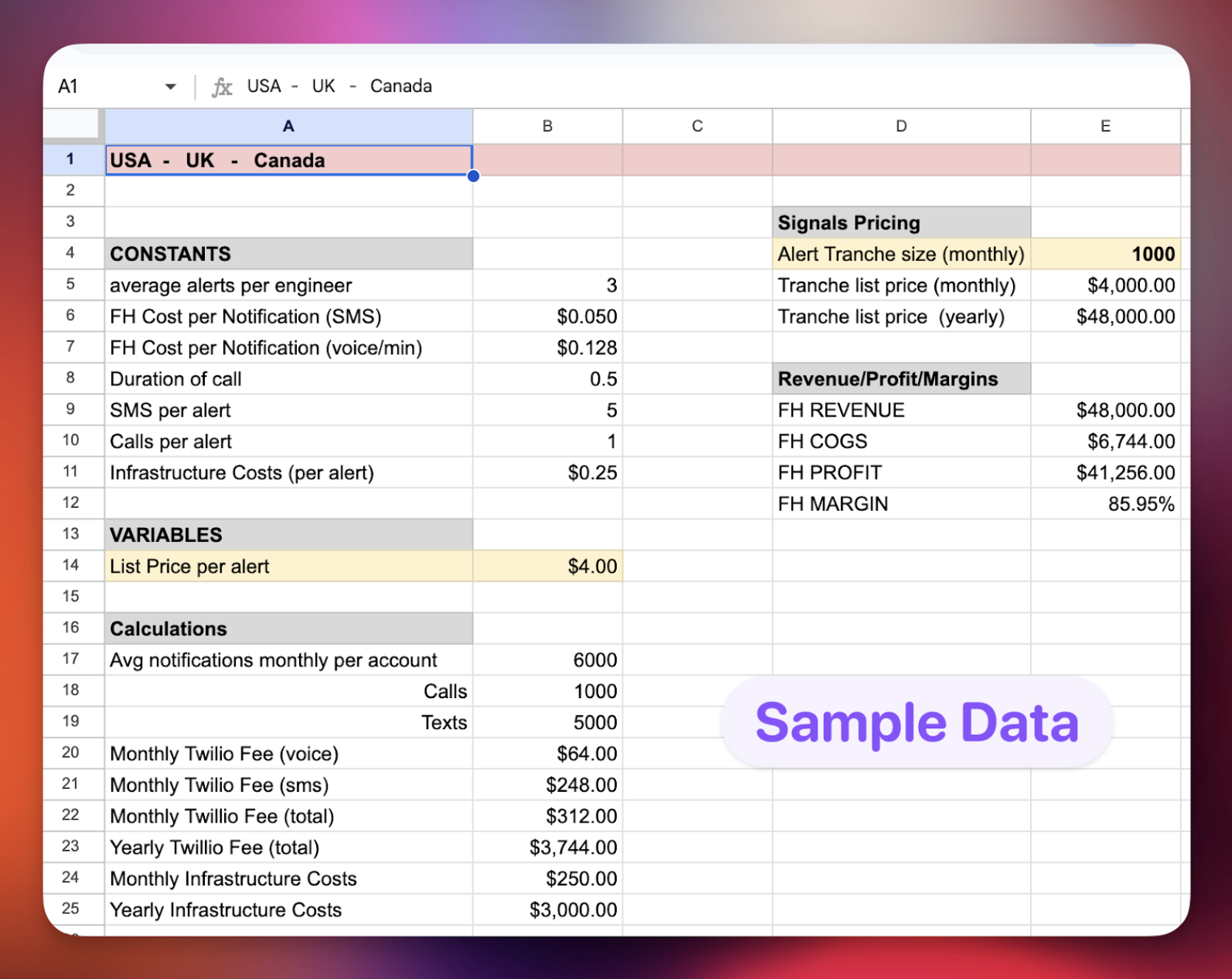Click the 'FH REVENUE' label cell
The image size is (1232, 979).
pos(901,410)
